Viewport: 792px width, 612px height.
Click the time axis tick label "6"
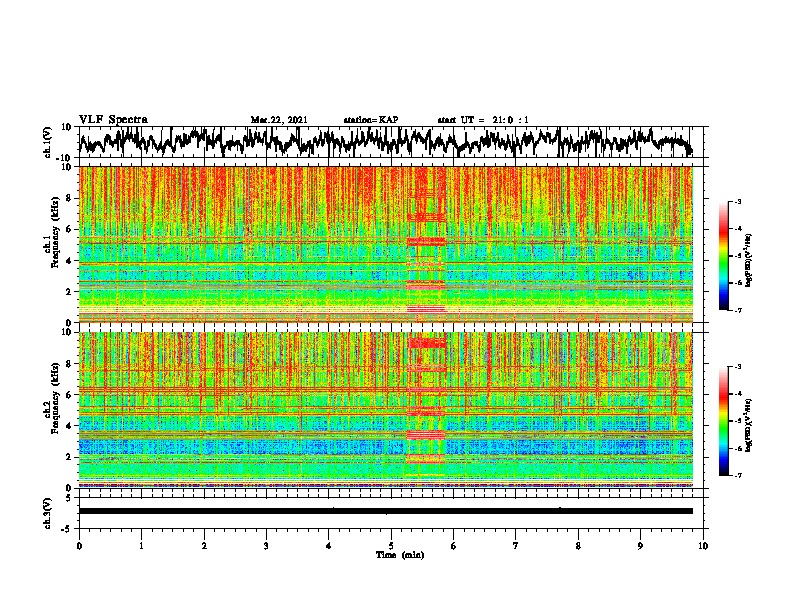coord(454,546)
